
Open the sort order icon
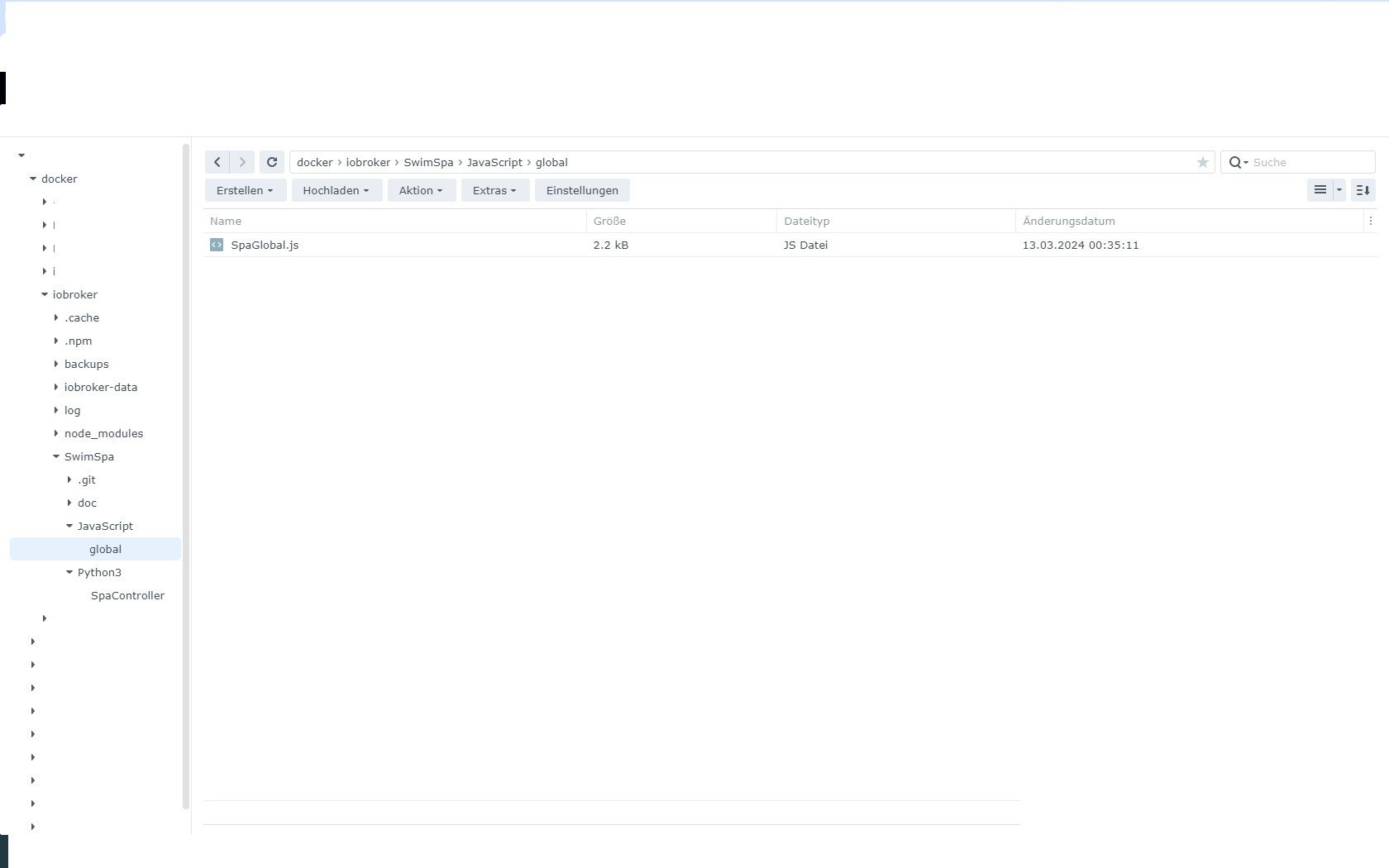pyautogui.click(x=1363, y=190)
